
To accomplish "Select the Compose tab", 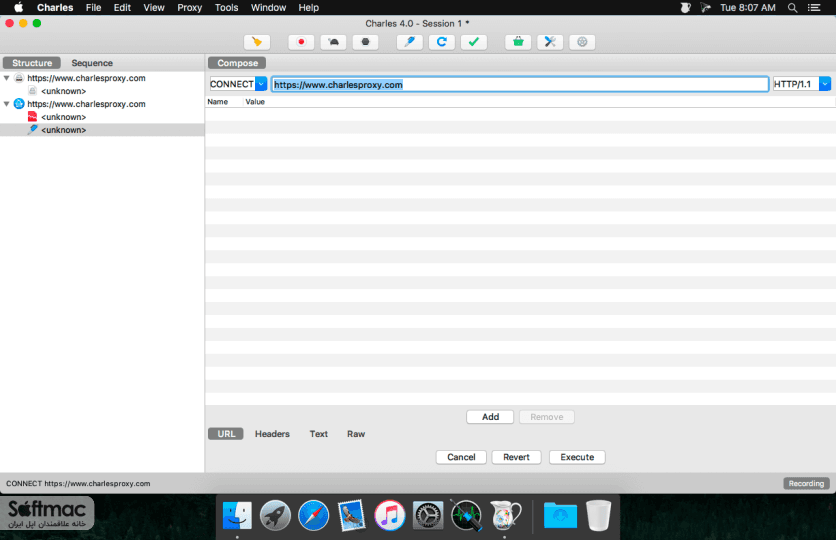I will [237, 63].
